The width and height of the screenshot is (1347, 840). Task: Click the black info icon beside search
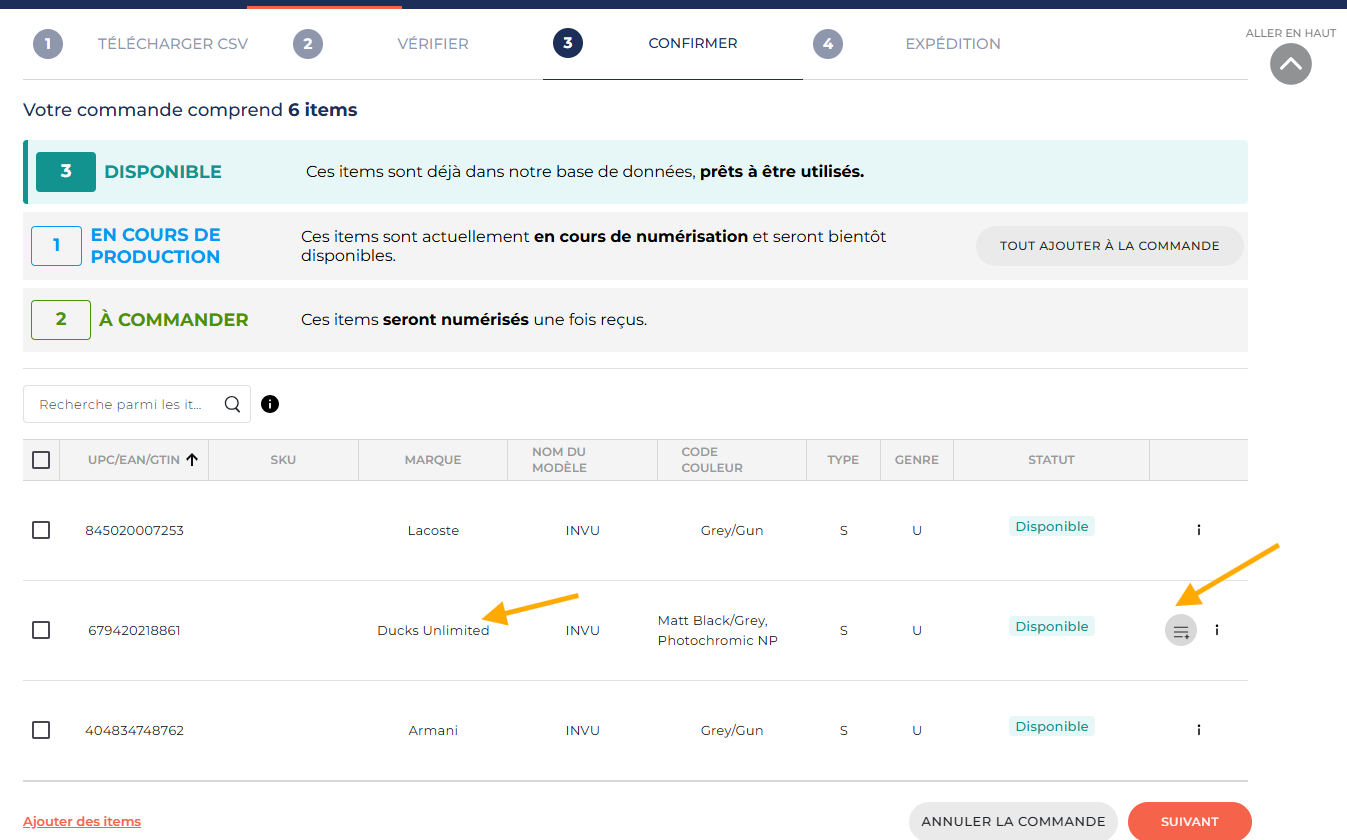pyautogui.click(x=270, y=404)
